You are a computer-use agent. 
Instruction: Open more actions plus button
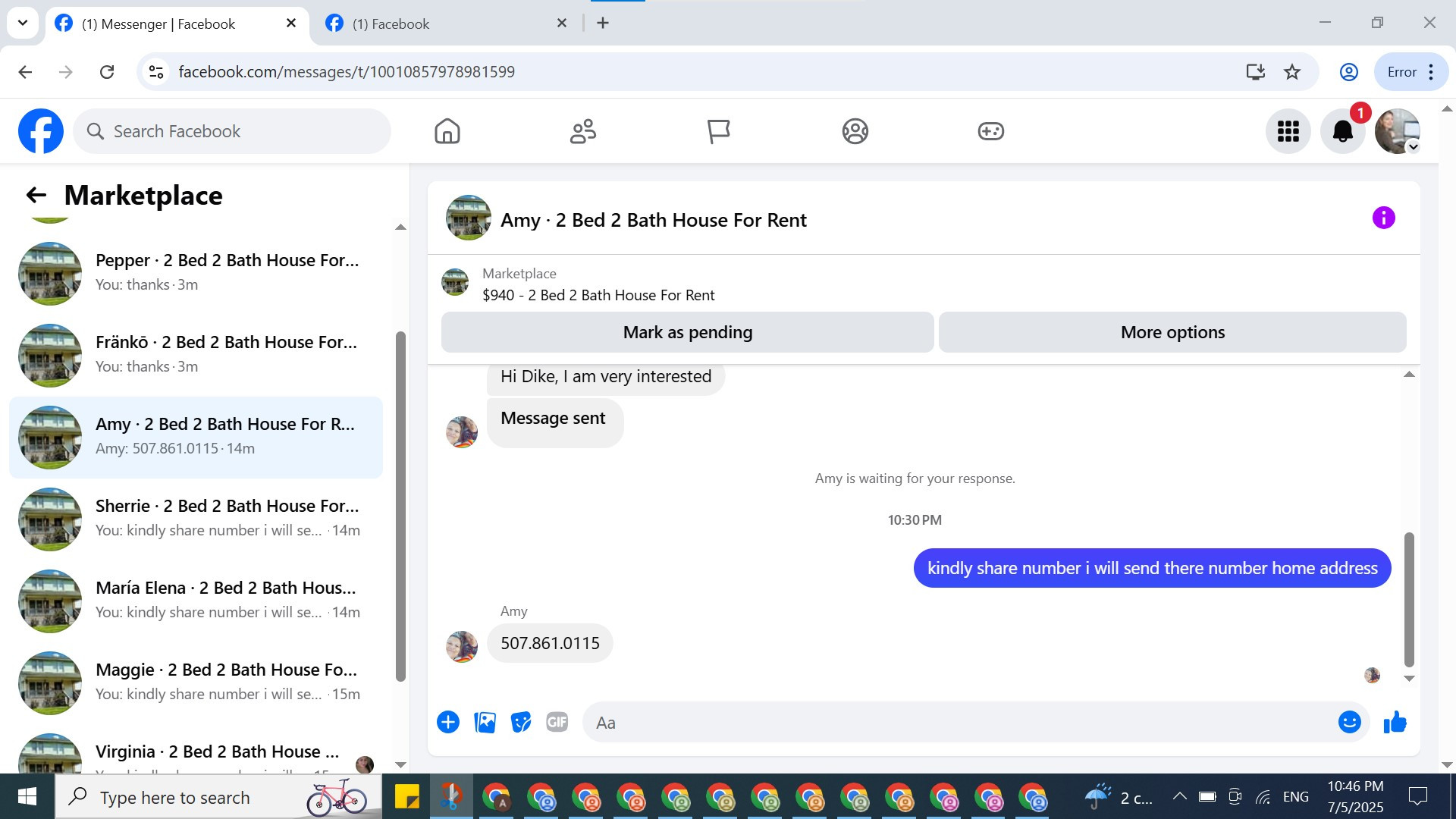point(448,722)
